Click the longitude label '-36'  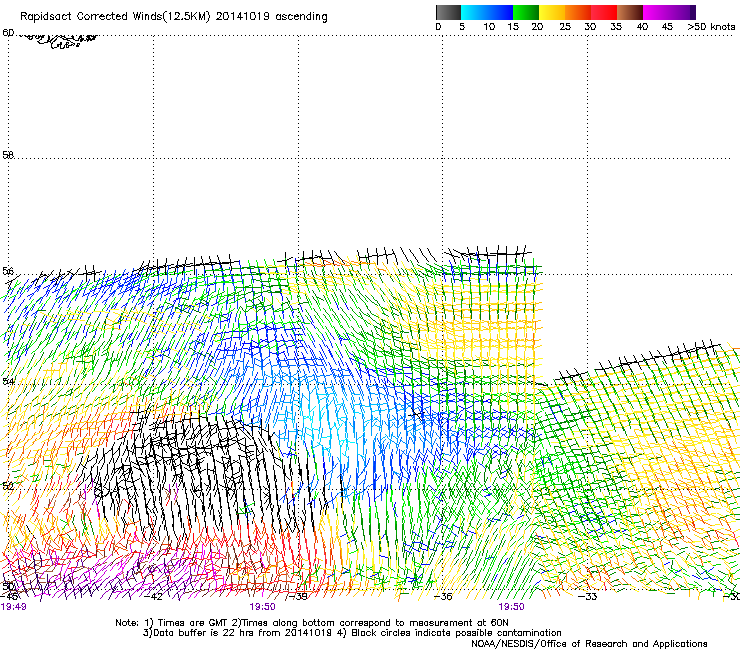443,597
